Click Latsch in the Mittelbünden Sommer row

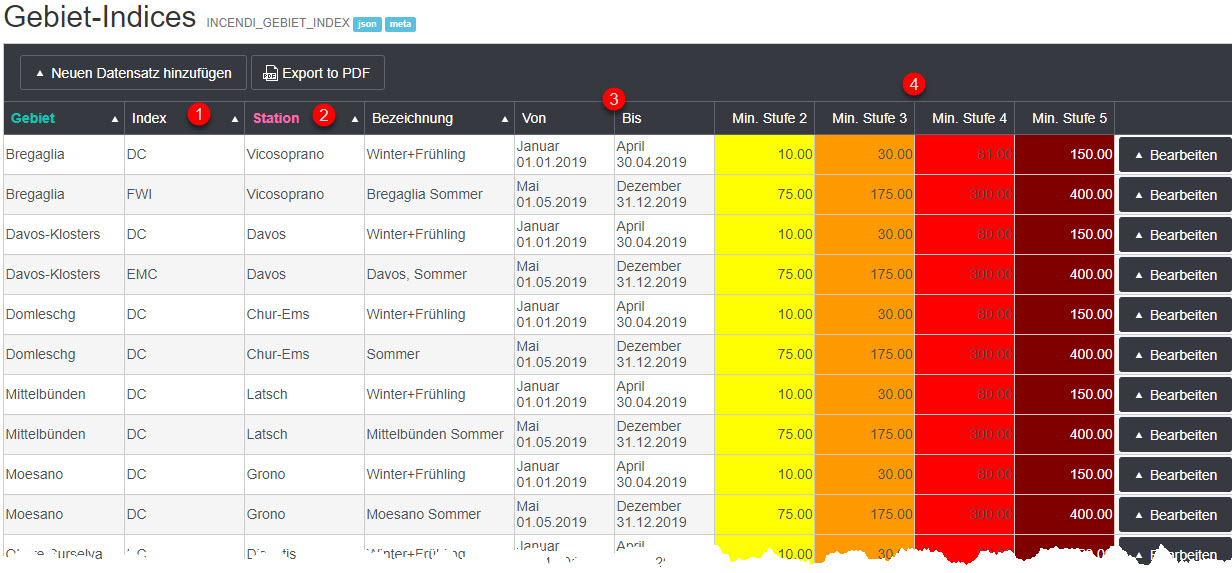304,434
